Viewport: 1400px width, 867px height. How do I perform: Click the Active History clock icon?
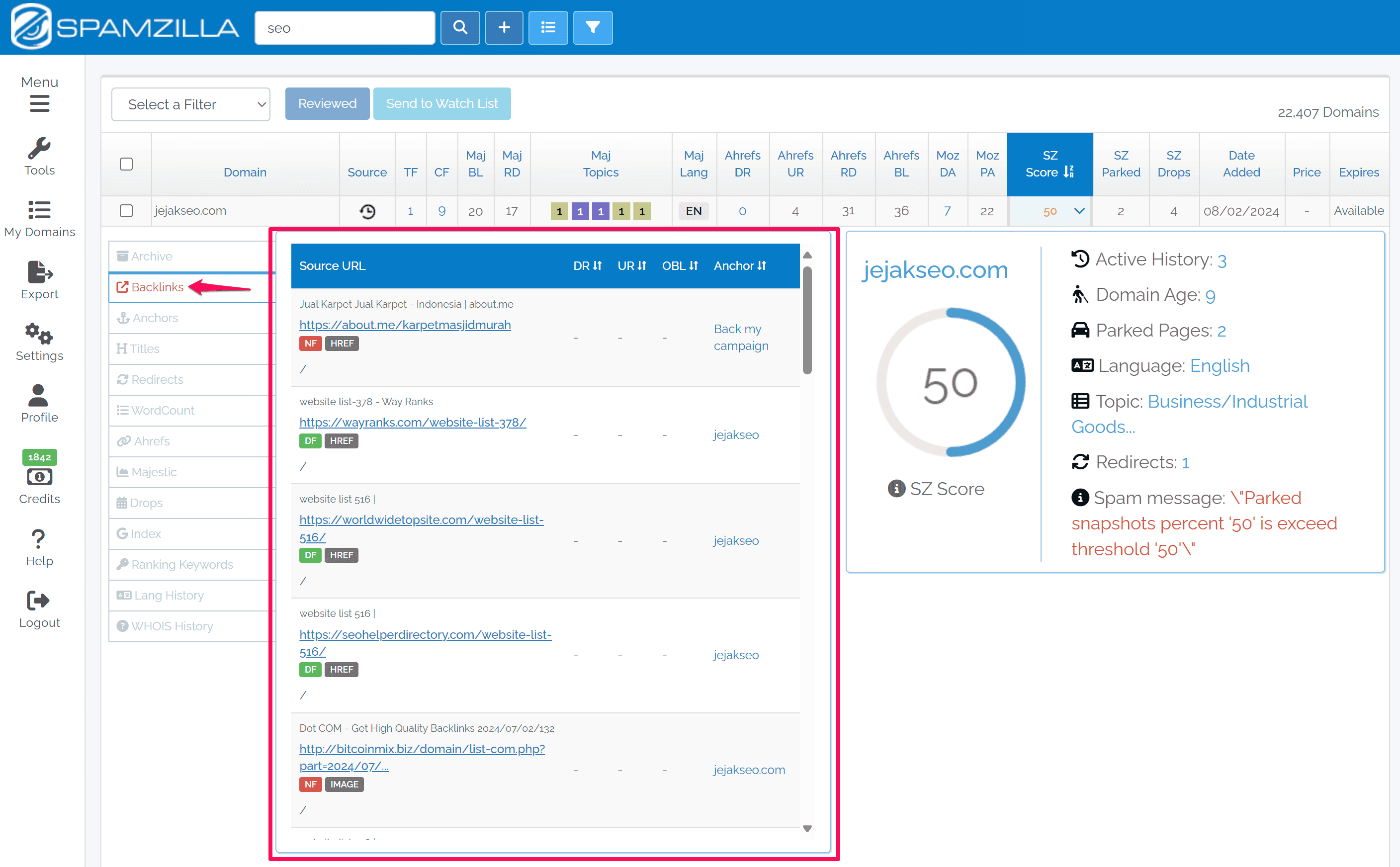(1080, 259)
